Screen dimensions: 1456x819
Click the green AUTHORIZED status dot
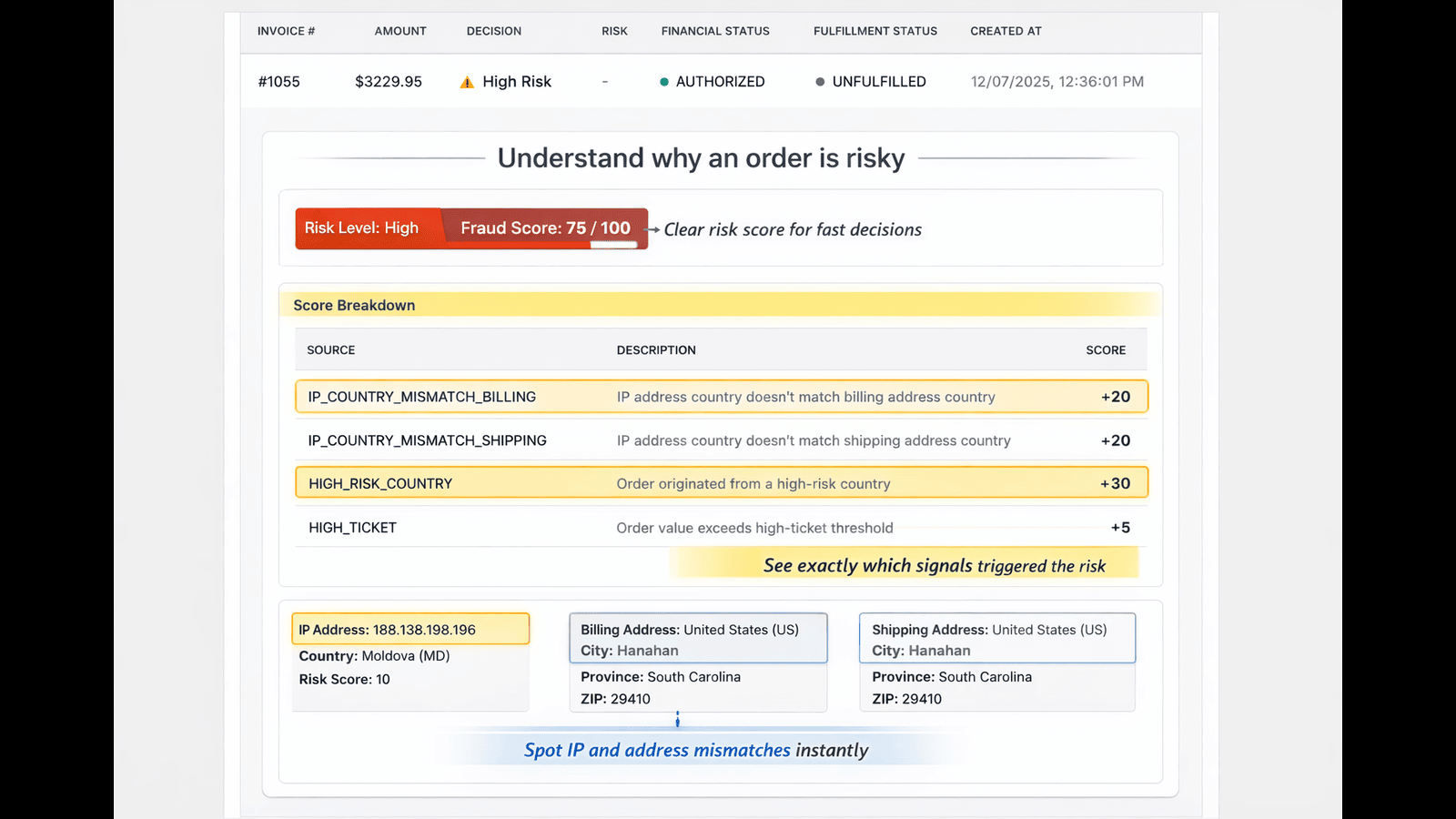(x=663, y=81)
